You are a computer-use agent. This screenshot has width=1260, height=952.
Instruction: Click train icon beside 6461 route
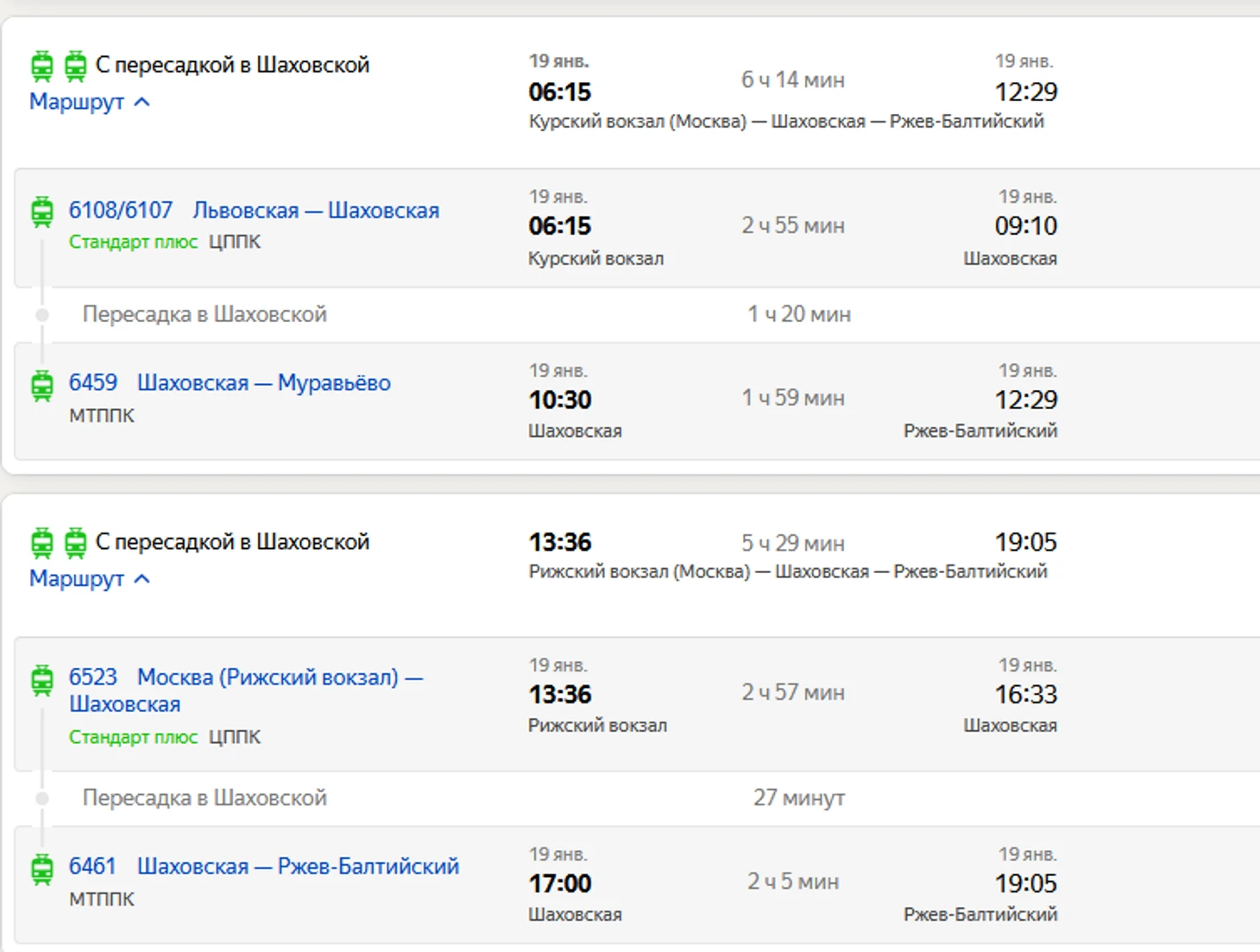pyautogui.click(x=41, y=869)
